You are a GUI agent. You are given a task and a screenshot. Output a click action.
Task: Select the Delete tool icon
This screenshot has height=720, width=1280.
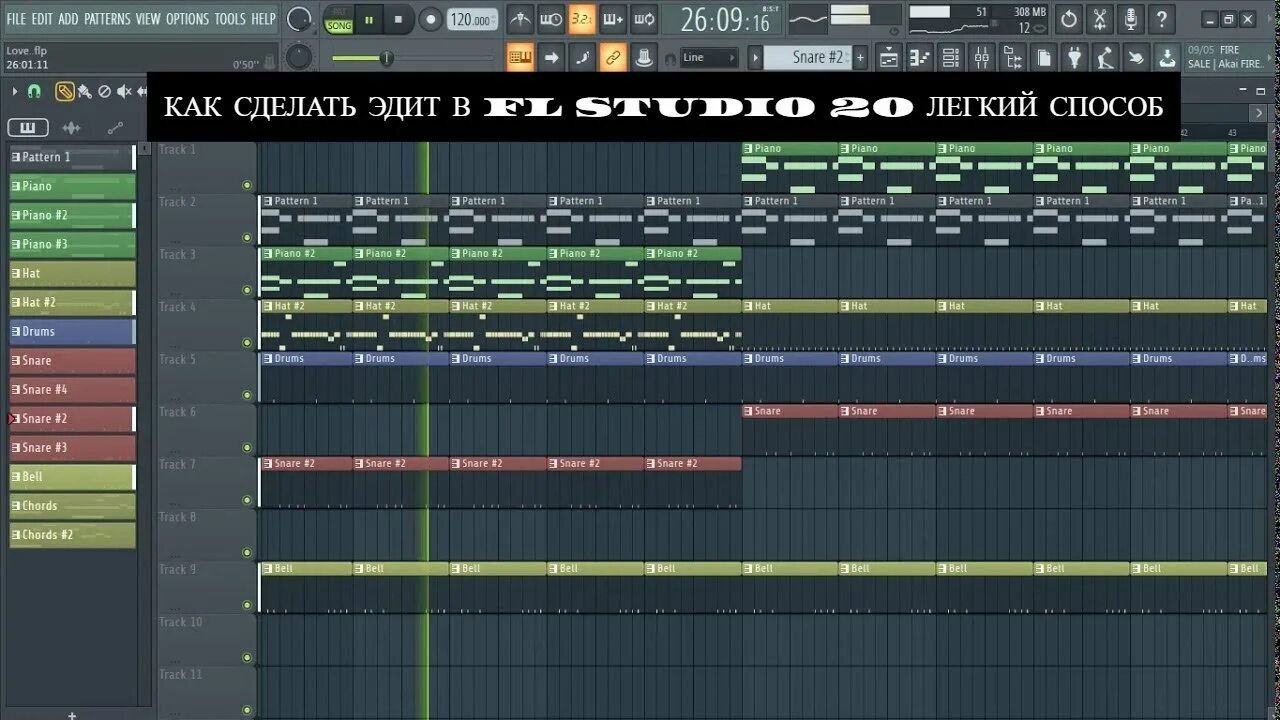105,92
